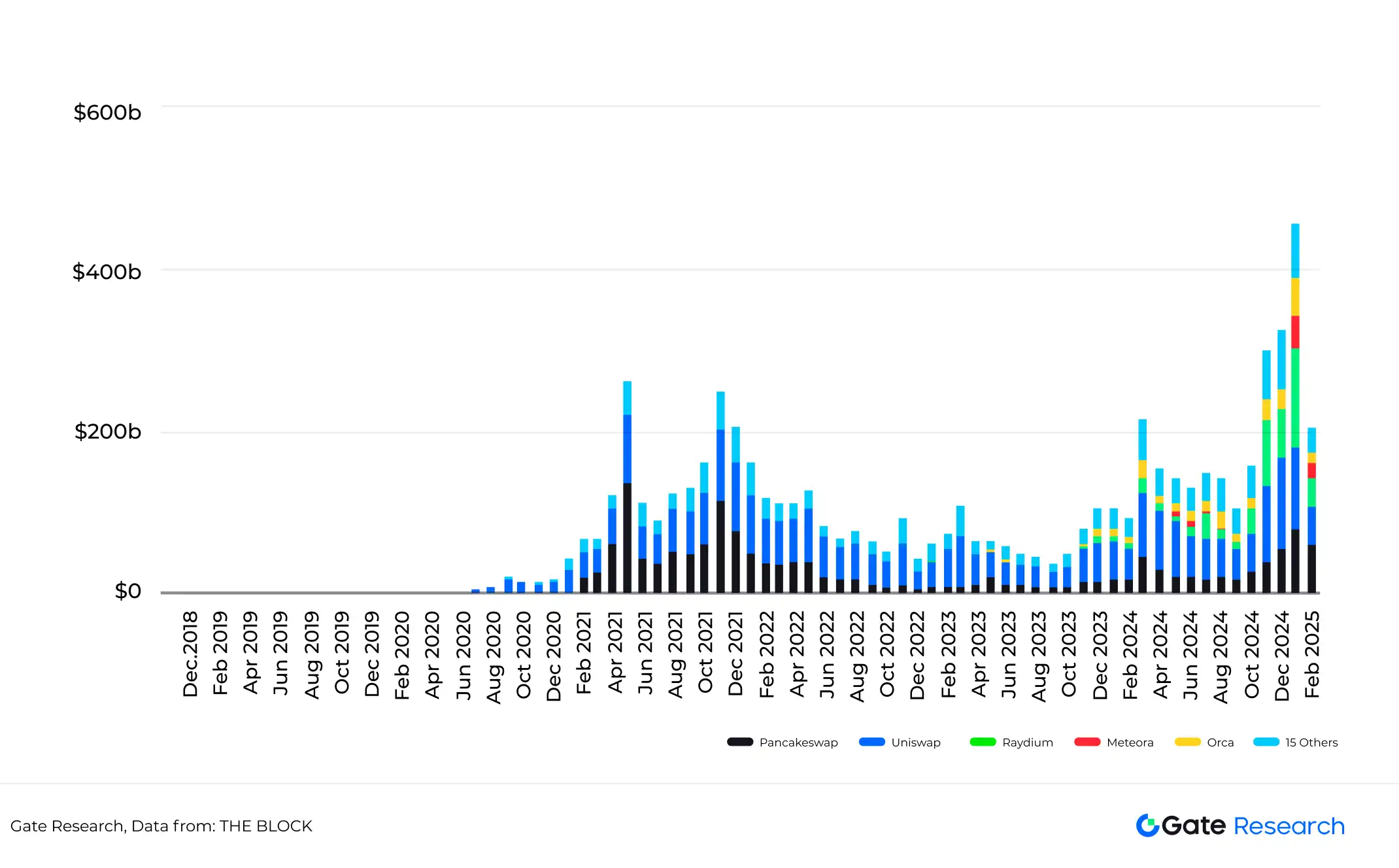Toggle the 15 Others legend label

point(1311,743)
